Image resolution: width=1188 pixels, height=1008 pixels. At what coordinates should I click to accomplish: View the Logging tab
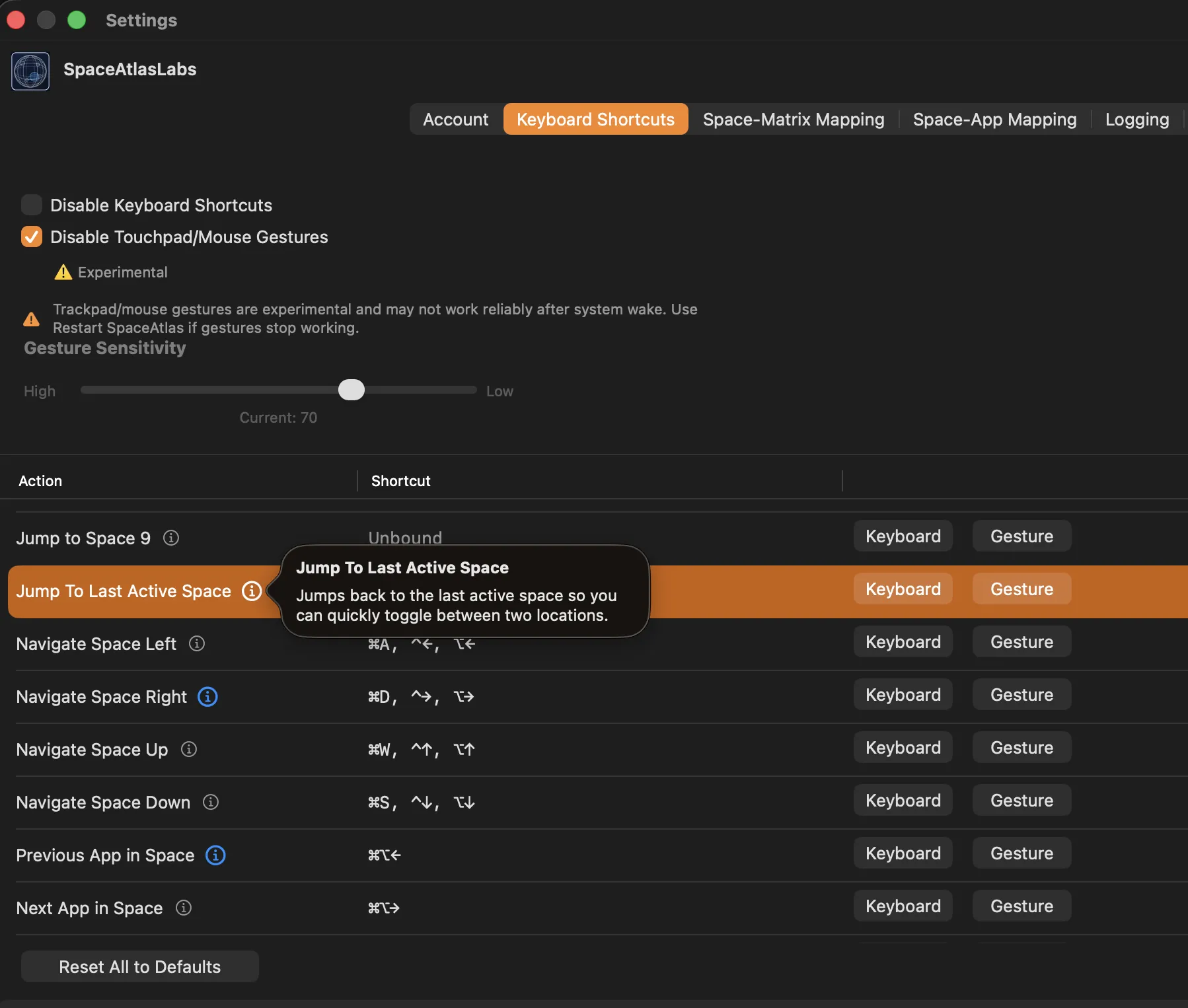tap(1137, 119)
